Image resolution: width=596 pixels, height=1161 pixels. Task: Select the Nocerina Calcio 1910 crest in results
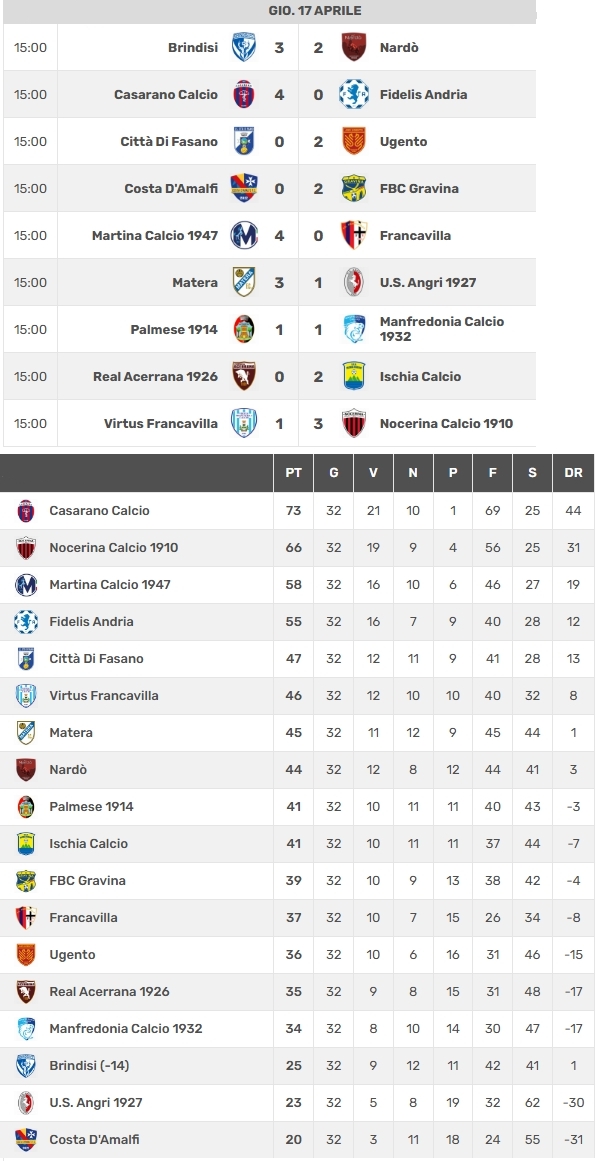[x=354, y=424]
